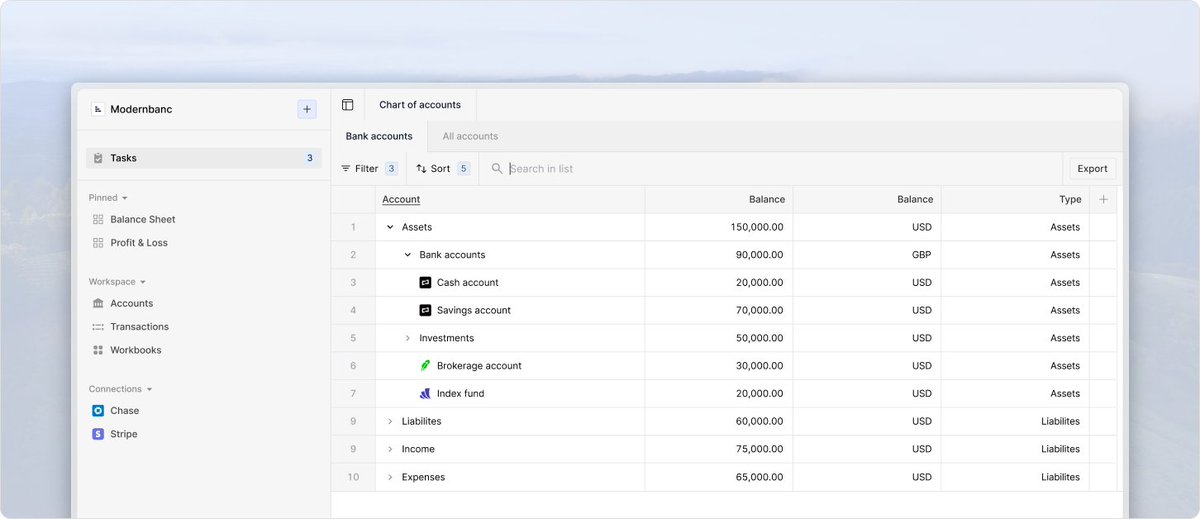Click the Stripe connection icon
1200x519 pixels.
click(98, 434)
